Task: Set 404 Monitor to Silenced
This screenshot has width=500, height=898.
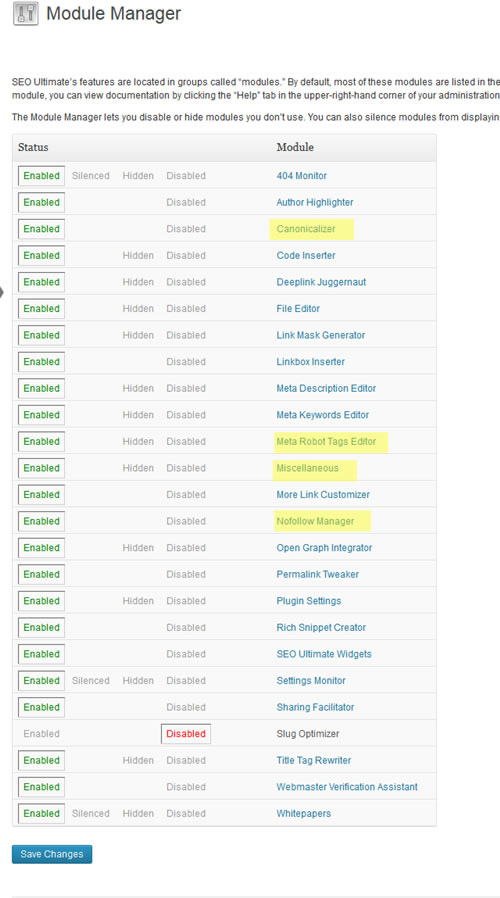Action: coord(90,176)
